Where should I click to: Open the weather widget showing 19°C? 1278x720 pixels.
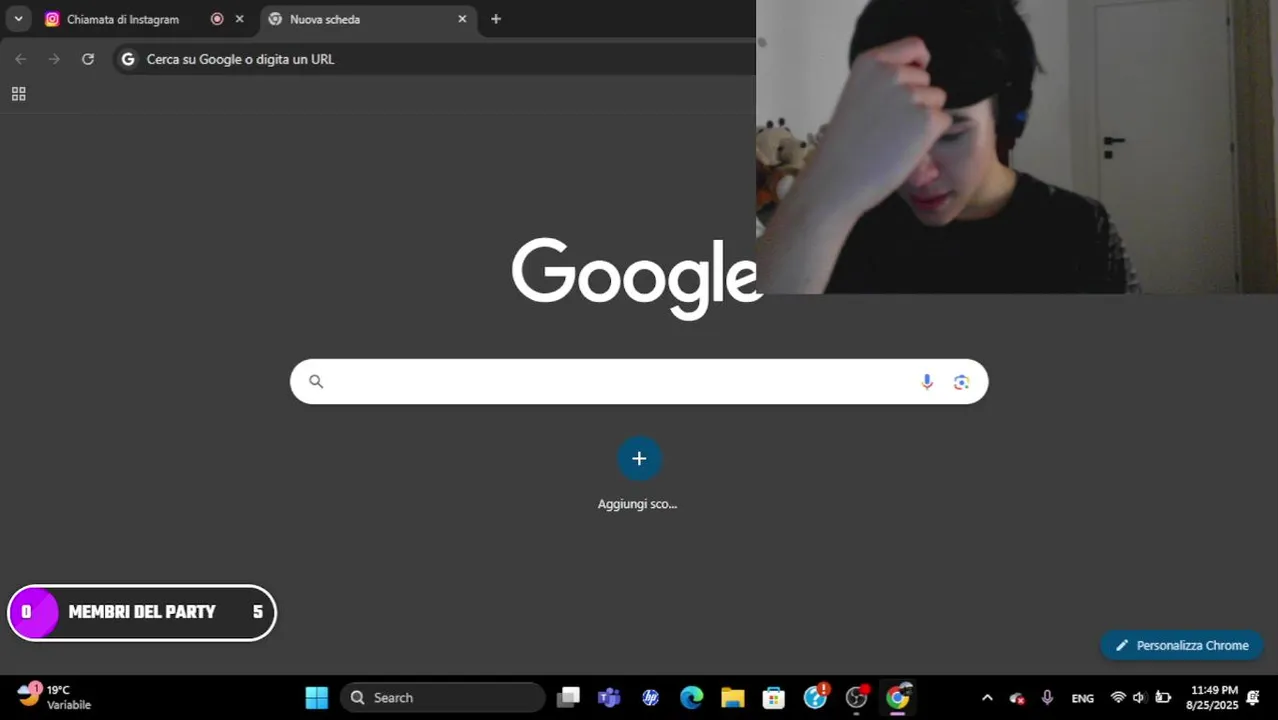55,697
